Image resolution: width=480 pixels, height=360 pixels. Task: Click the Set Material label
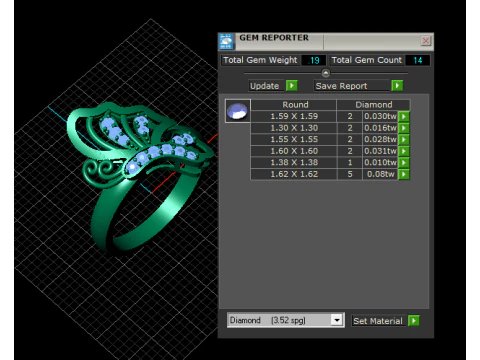(378, 321)
